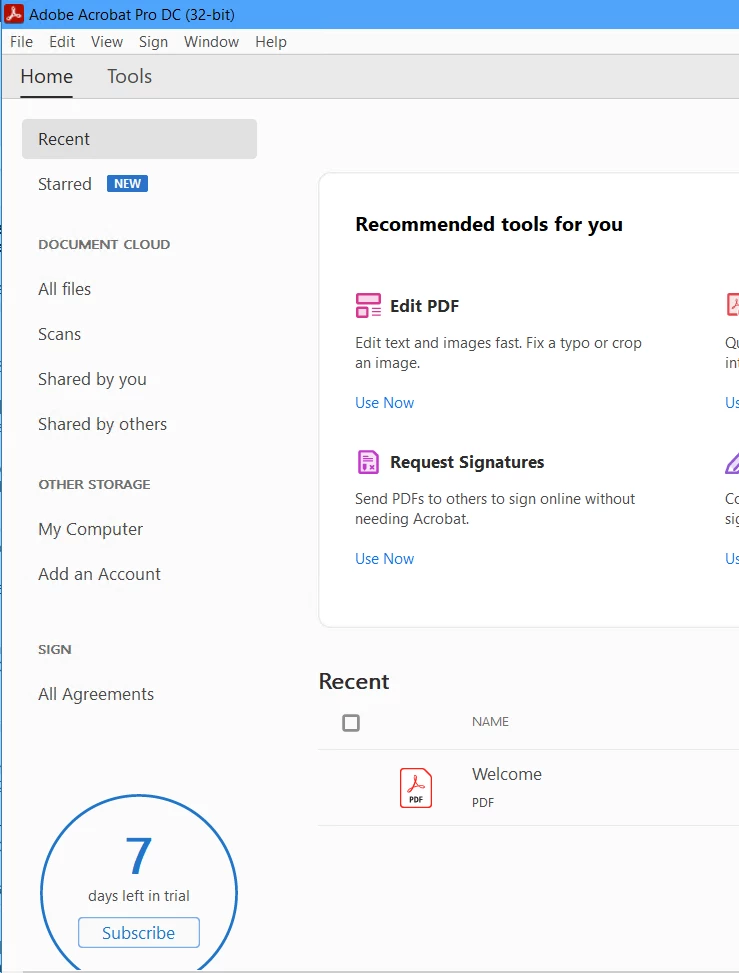This screenshot has width=739, height=973.
Task: Switch to the Home tab
Action: coord(47,76)
